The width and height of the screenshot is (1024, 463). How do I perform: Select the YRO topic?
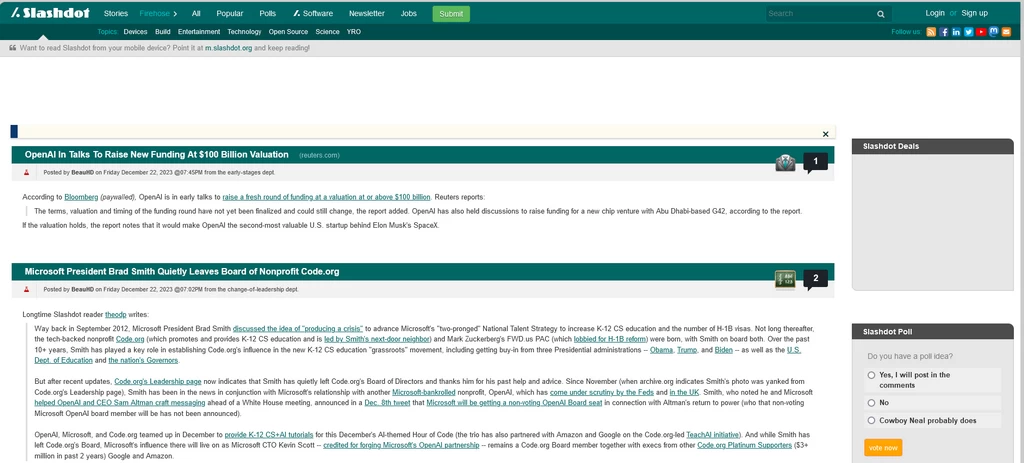[353, 31]
